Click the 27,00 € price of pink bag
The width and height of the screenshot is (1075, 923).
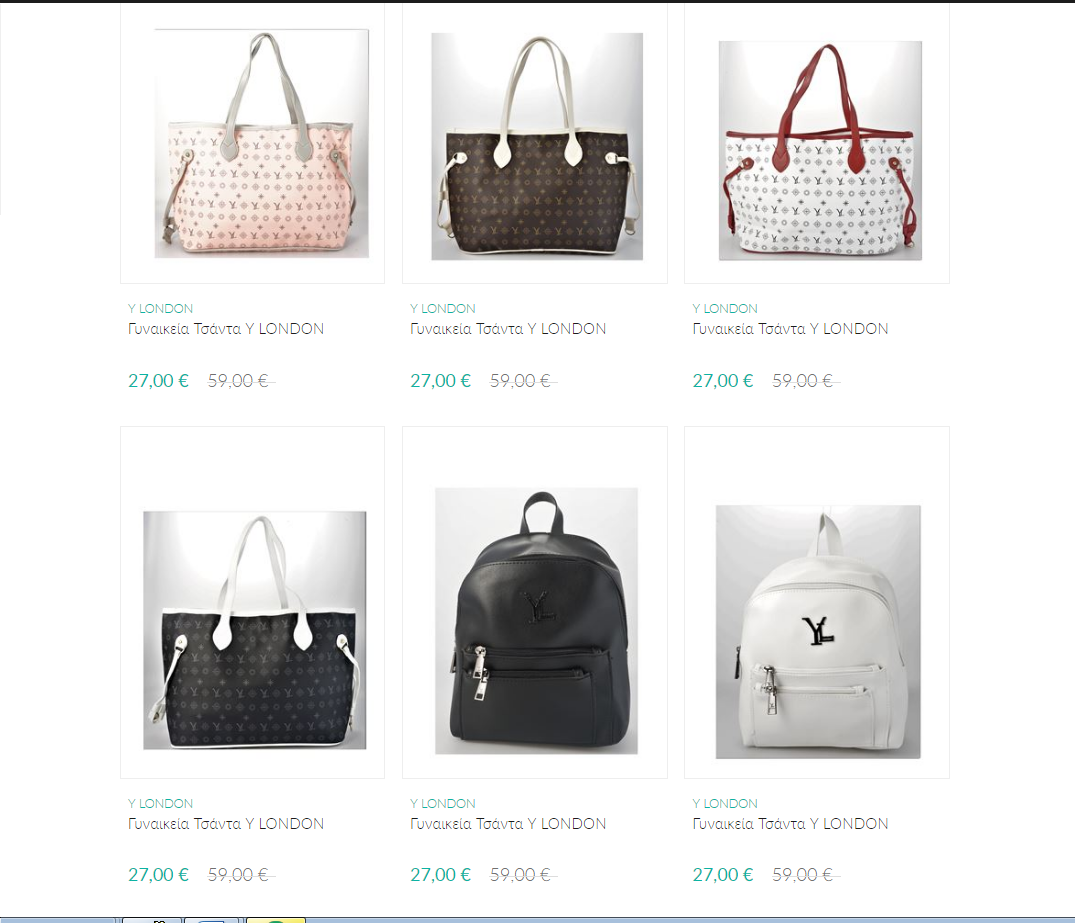coord(158,381)
